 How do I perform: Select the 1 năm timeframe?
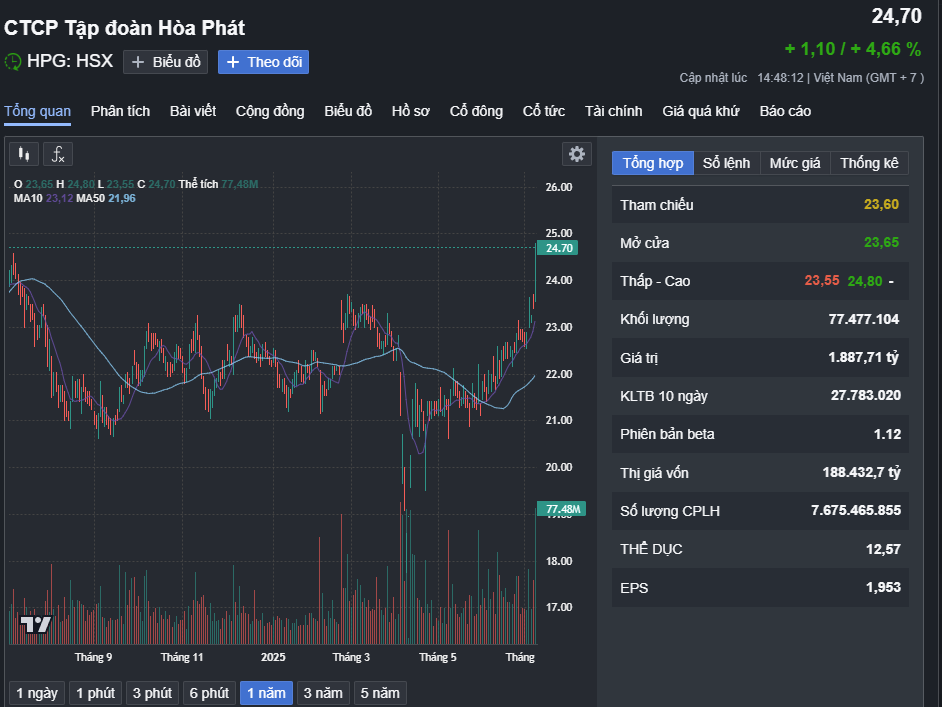pos(266,693)
